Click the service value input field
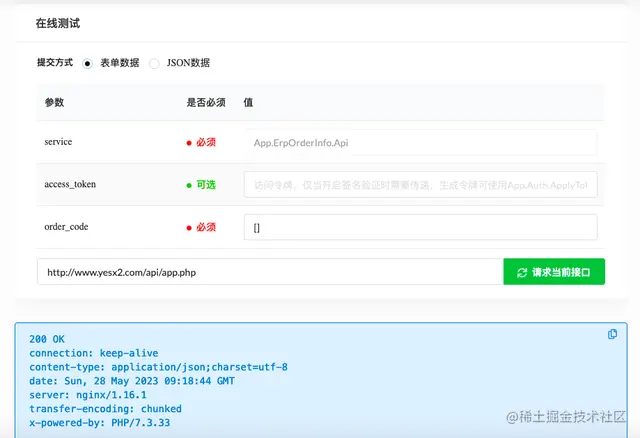This screenshot has height=438, width=640. tap(420, 142)
